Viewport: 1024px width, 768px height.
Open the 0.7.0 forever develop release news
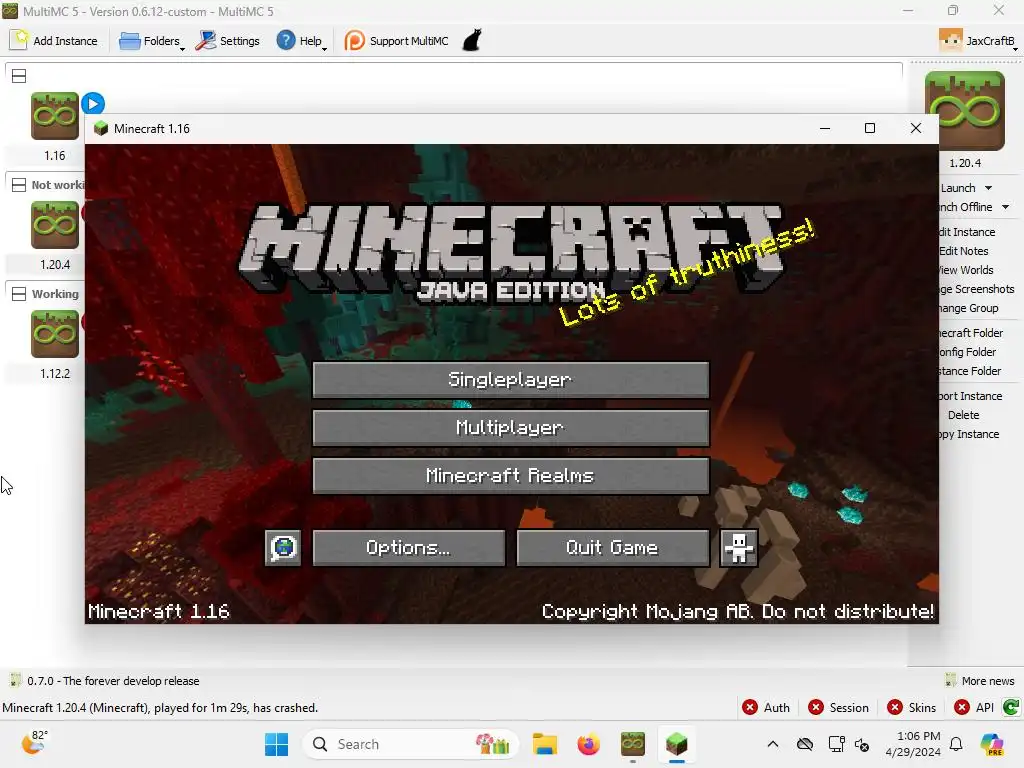(x=113, y=680)
